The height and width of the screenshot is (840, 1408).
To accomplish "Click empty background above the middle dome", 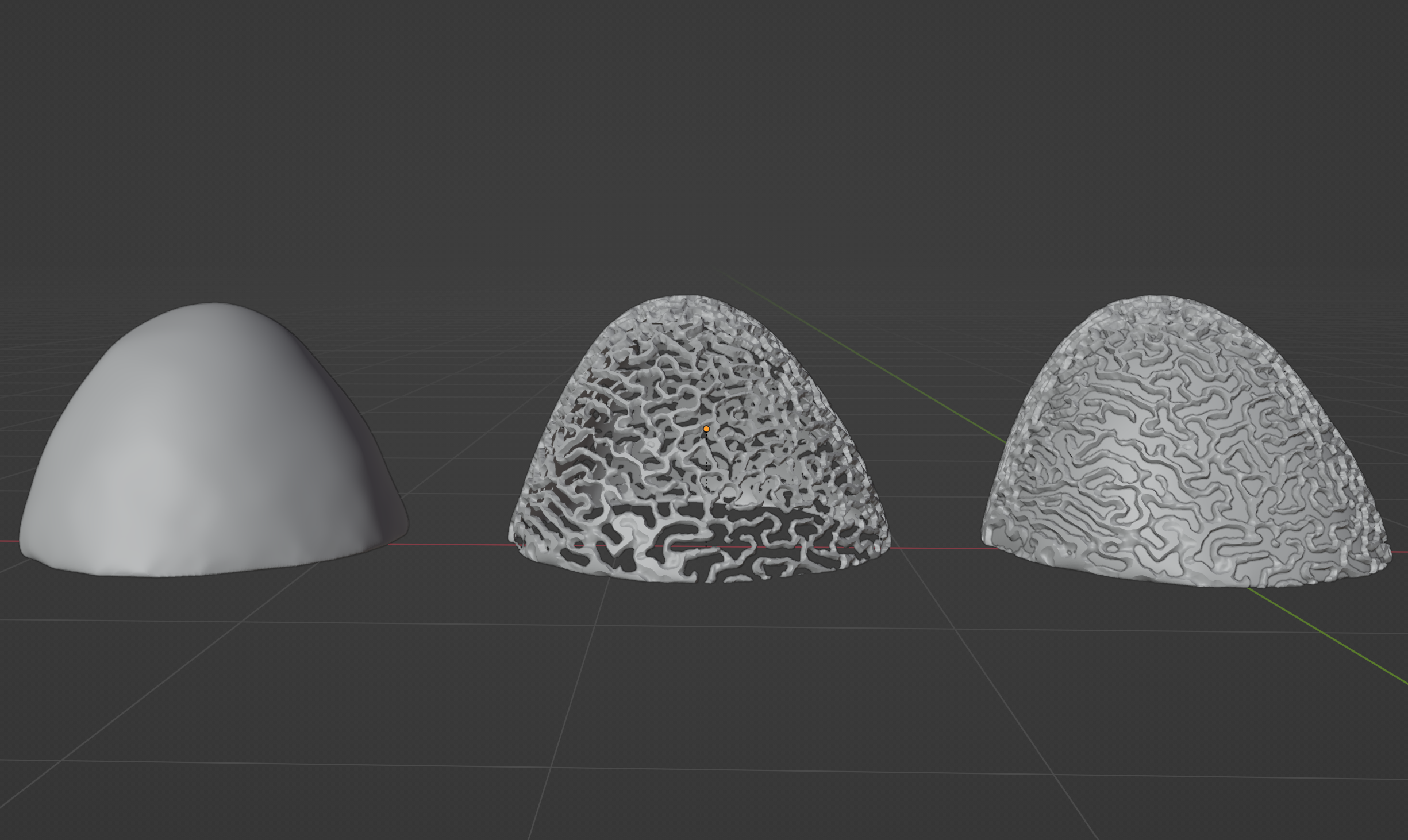I will 701,144.
